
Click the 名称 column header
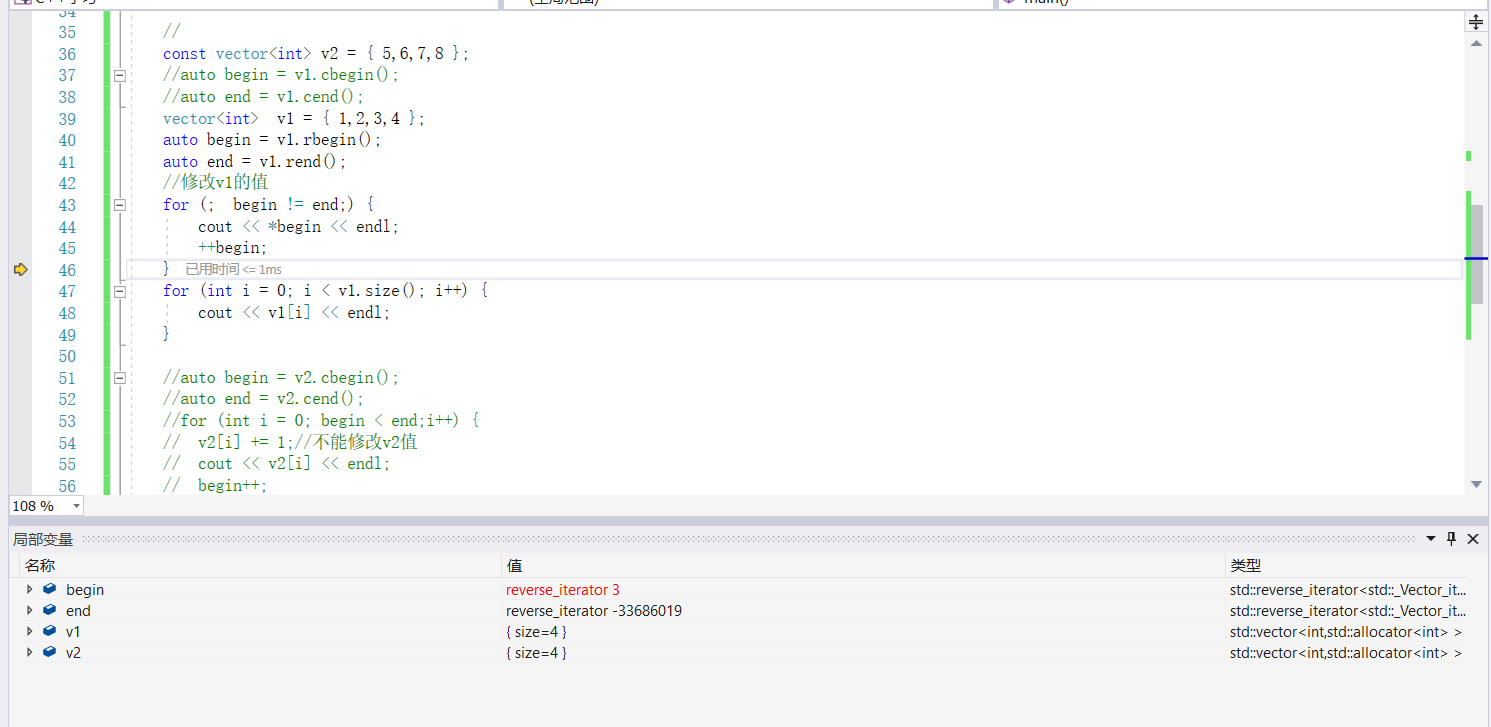pos(40,566)
